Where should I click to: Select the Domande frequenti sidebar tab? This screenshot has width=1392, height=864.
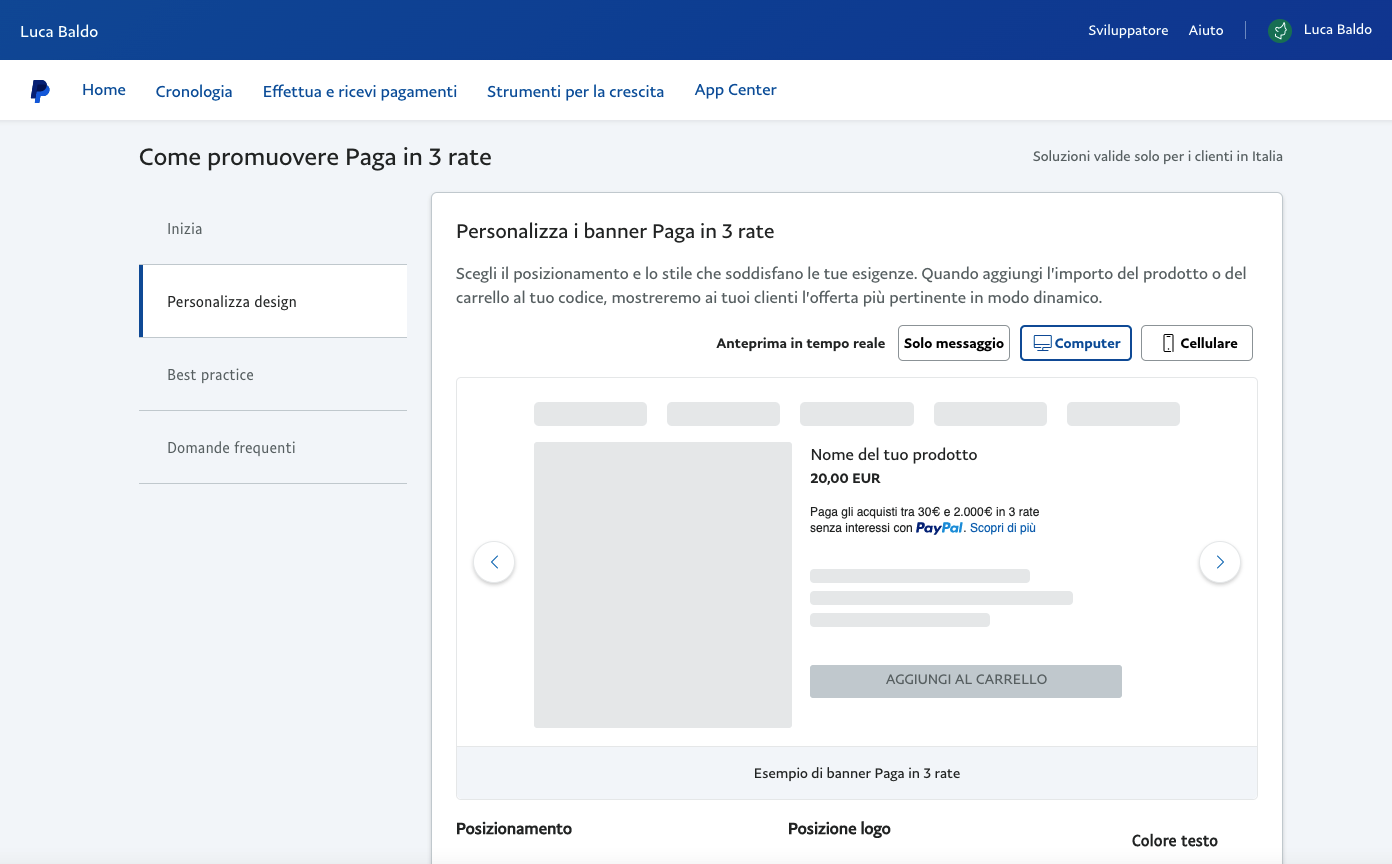pos(273,448)
